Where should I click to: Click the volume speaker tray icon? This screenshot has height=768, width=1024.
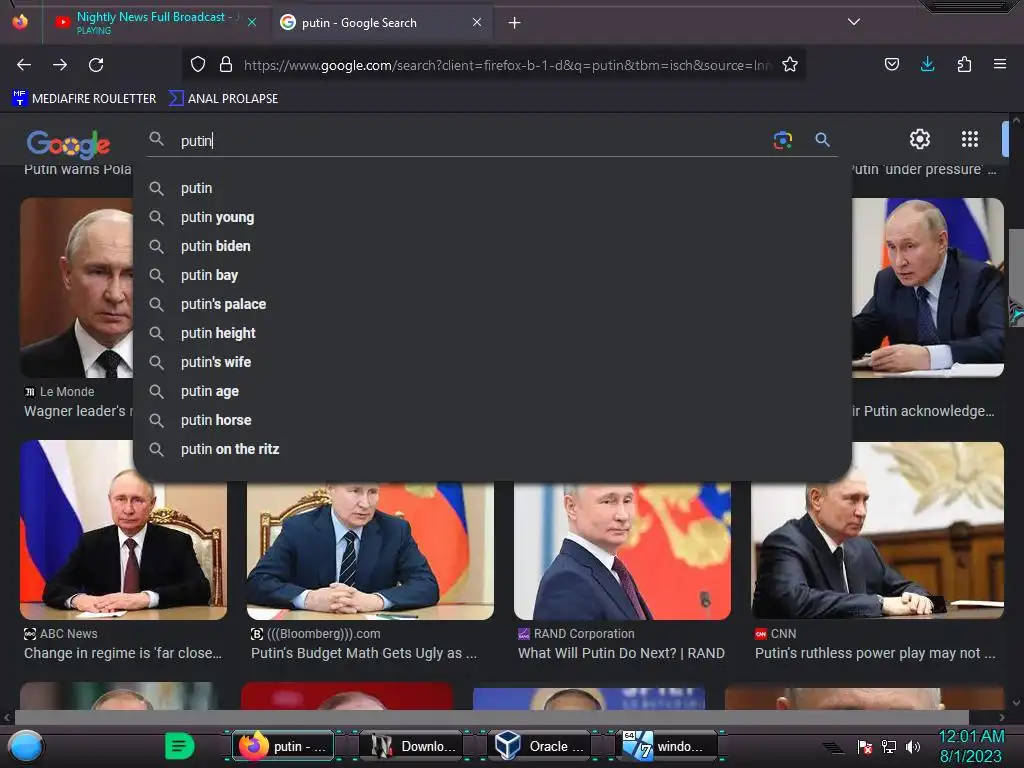pos(913,746)
